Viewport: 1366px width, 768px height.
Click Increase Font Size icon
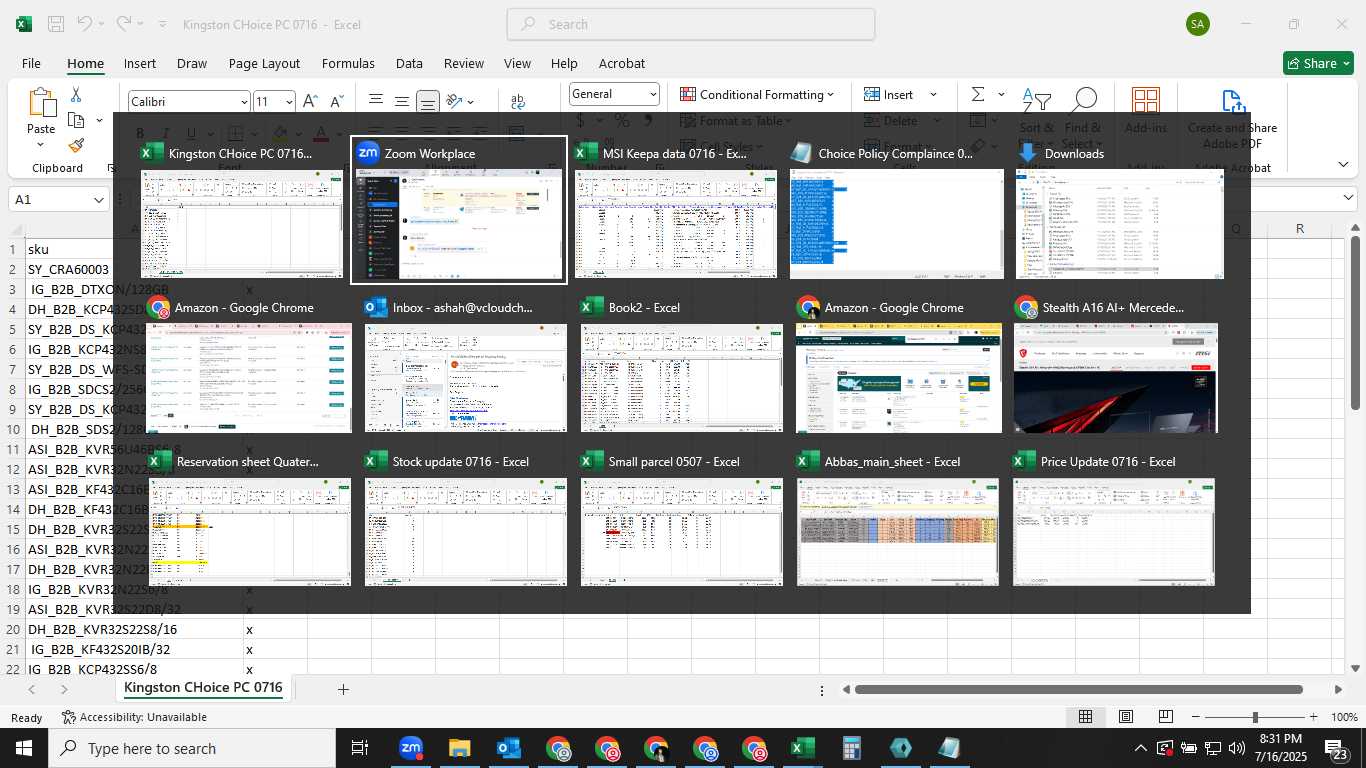pyautogui.click(x=311, y=101)
